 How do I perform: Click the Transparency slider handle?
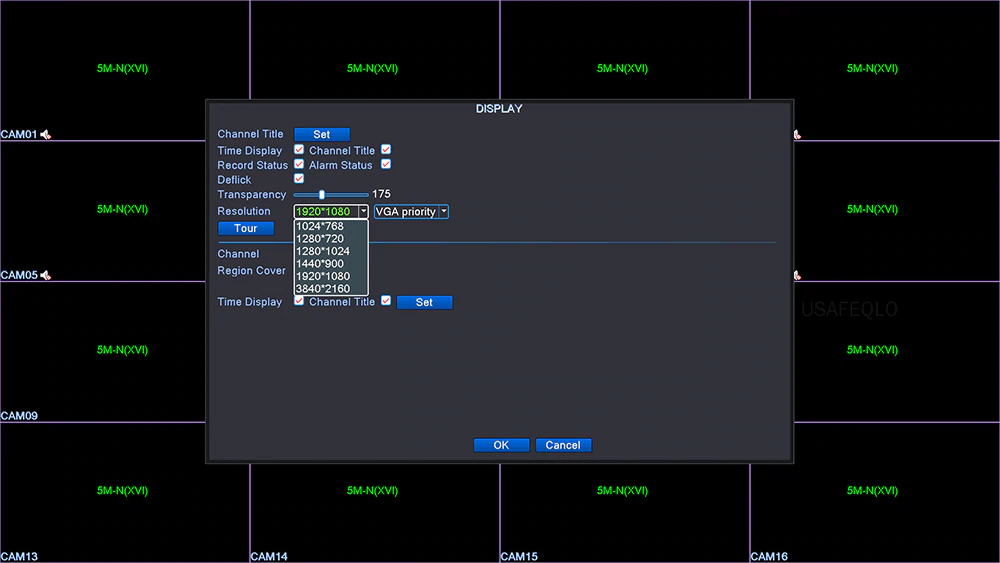click(x=321, y=194)
